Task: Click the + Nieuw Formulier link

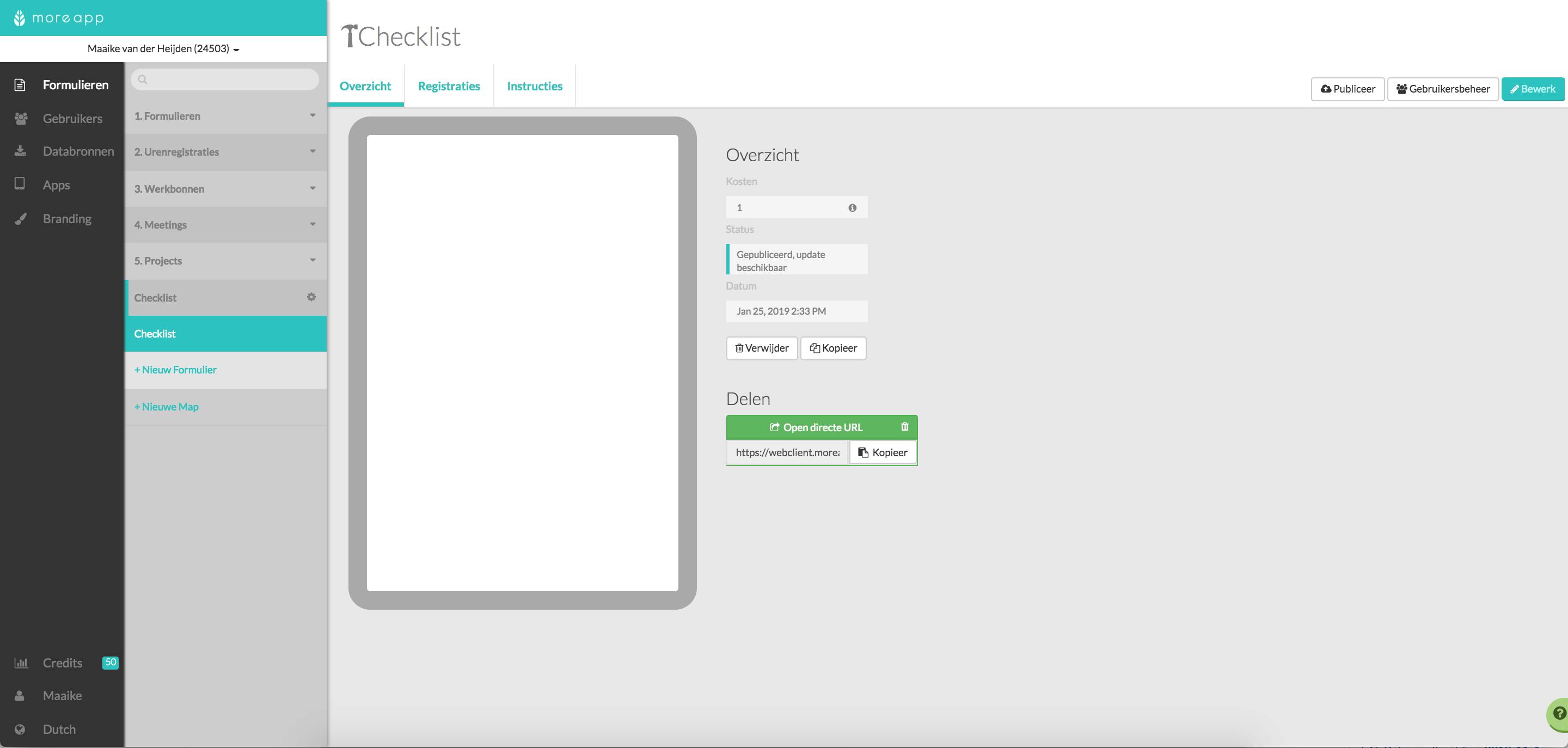Action: [x=175, y=370]
